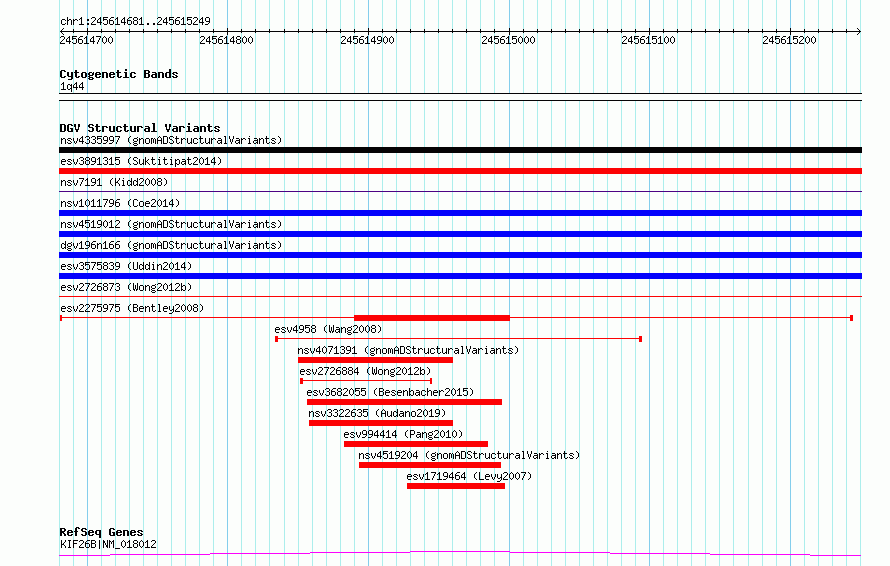Click ruler position label 245614800
890x566 pixels.
click(226, 40)
